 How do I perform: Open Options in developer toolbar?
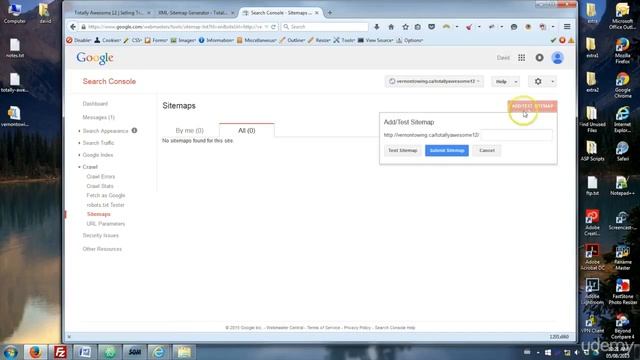[x=409, y=40]
